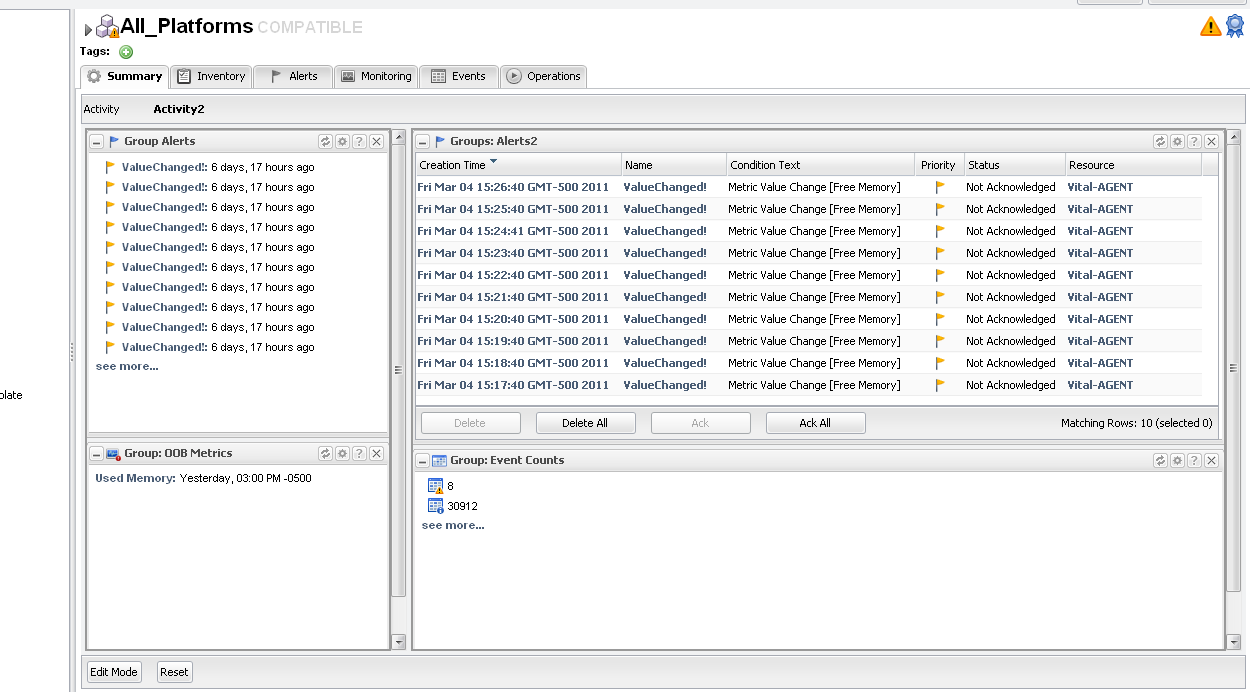Click the priority flag for the 15:26:40 alert
This screenshot has width=1250, height=692.
[940, 187]
